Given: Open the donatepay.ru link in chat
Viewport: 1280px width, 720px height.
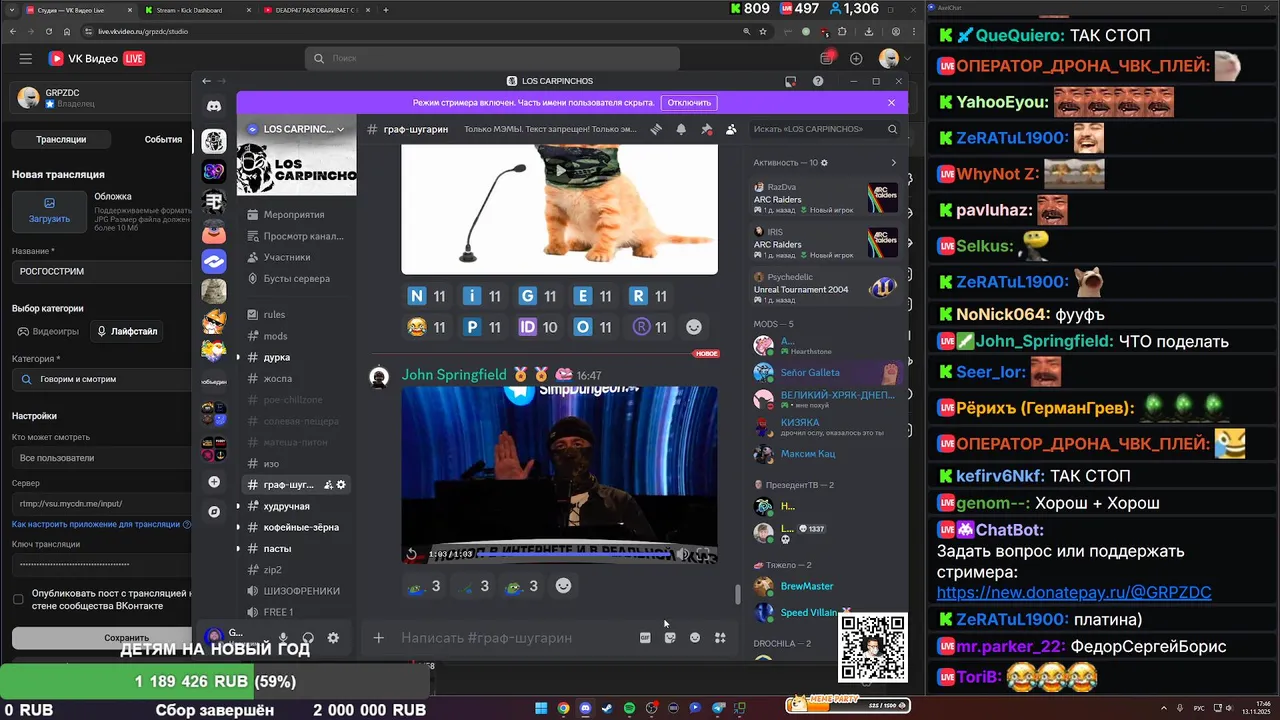Looking at the screenshot, I should tap(1073, 592).
